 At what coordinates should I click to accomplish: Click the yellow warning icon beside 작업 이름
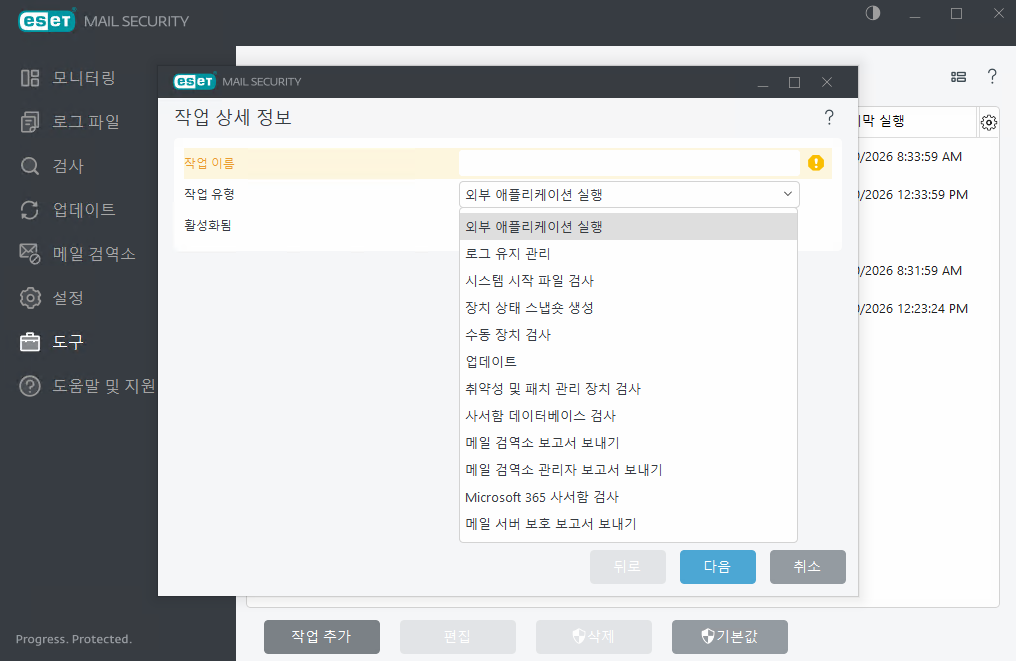click(x=816, y=163)
